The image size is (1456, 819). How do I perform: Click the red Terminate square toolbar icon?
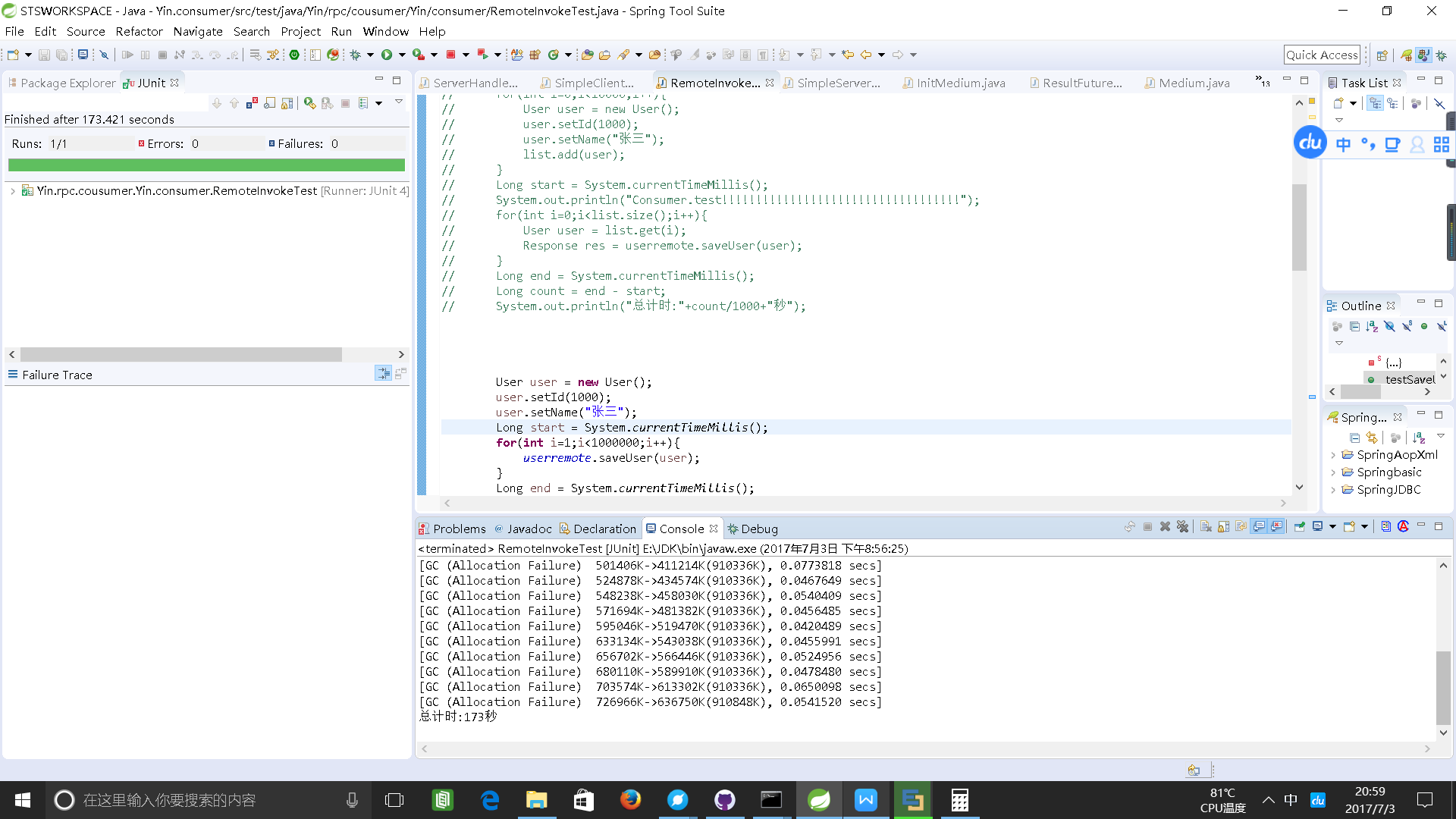point(450,55)
